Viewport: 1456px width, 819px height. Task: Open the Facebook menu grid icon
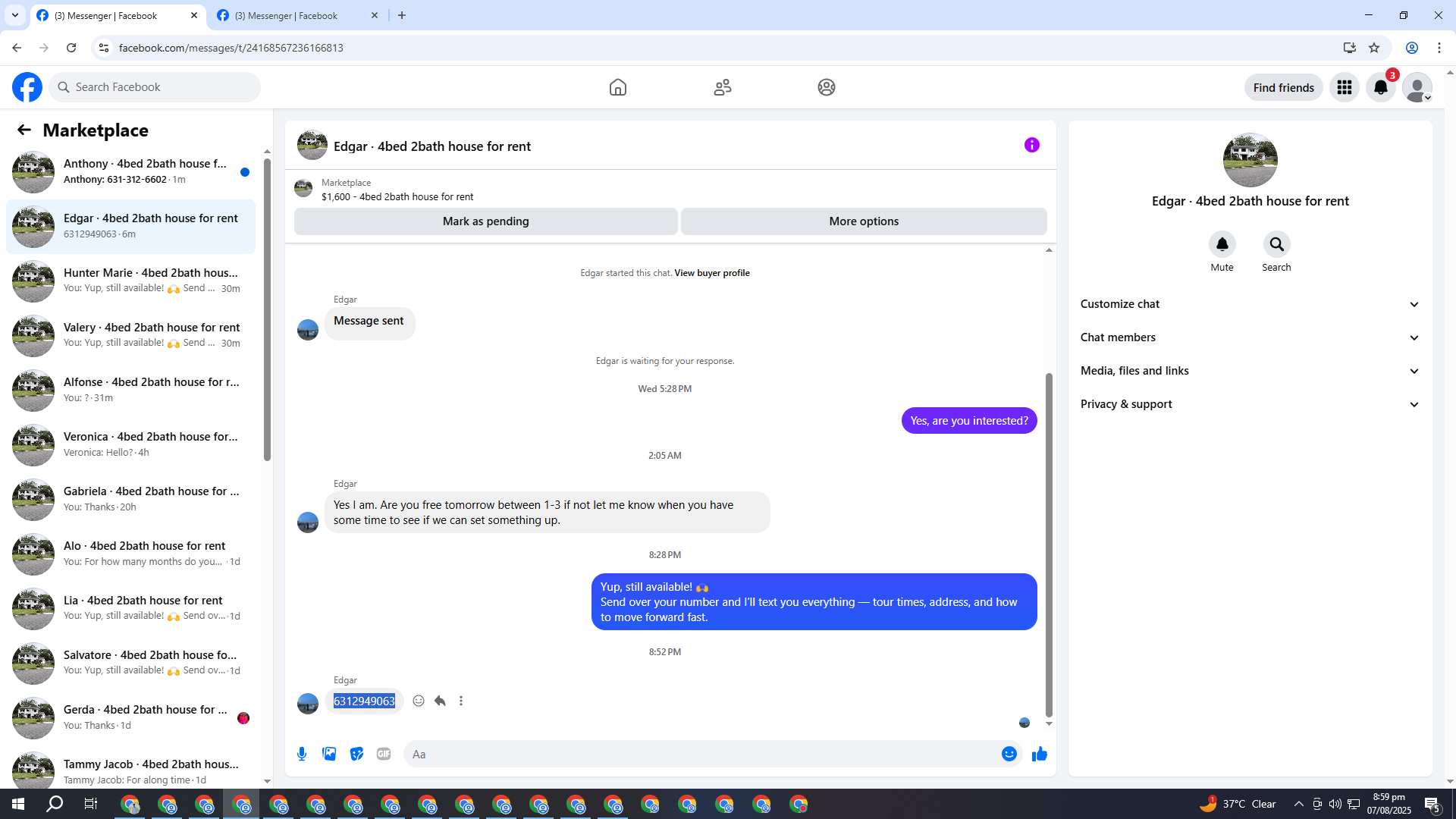tap(1345, 87)
